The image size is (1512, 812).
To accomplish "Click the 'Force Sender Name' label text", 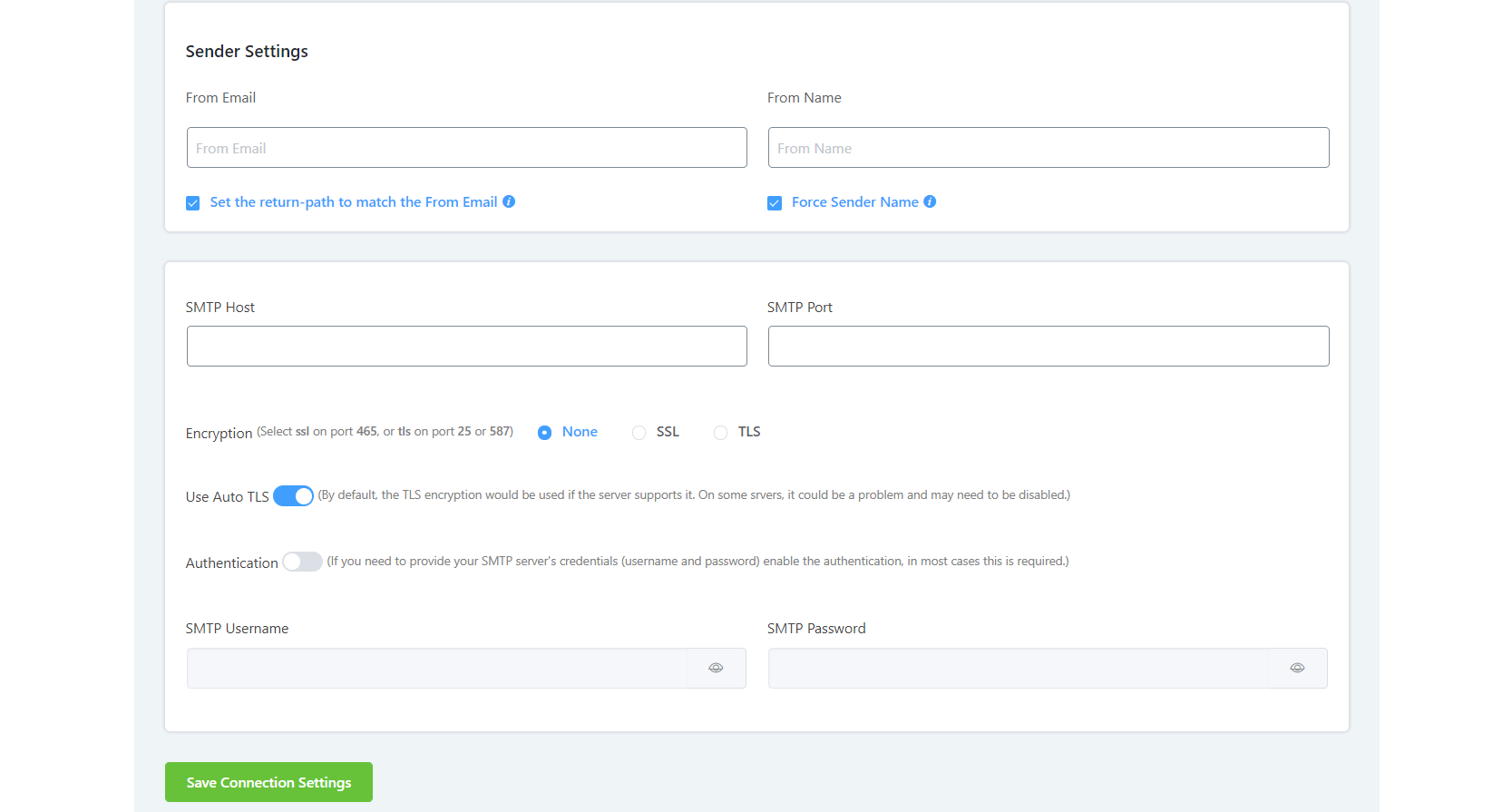I will 855,202.
